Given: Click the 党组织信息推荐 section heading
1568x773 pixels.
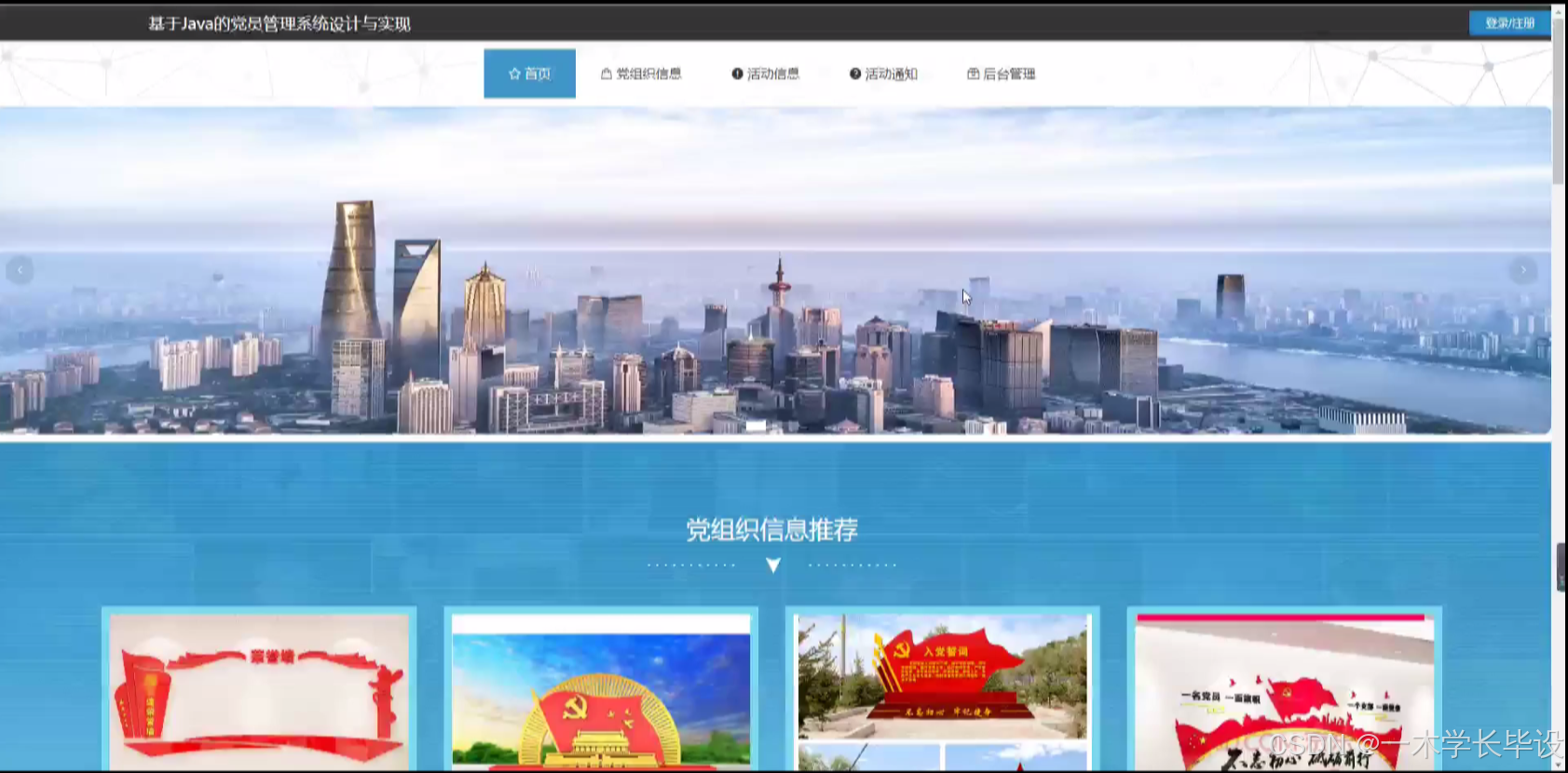Looking at the screenshot, I should pos(772,530).
